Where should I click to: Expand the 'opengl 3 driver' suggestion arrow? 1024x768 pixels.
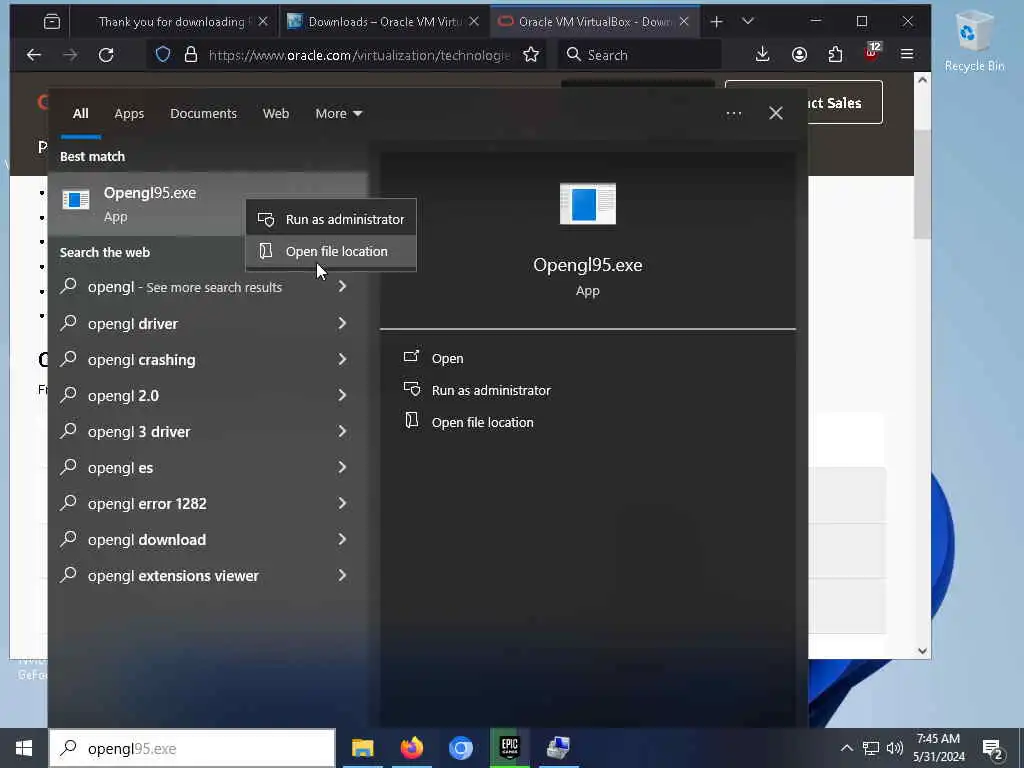342,431
